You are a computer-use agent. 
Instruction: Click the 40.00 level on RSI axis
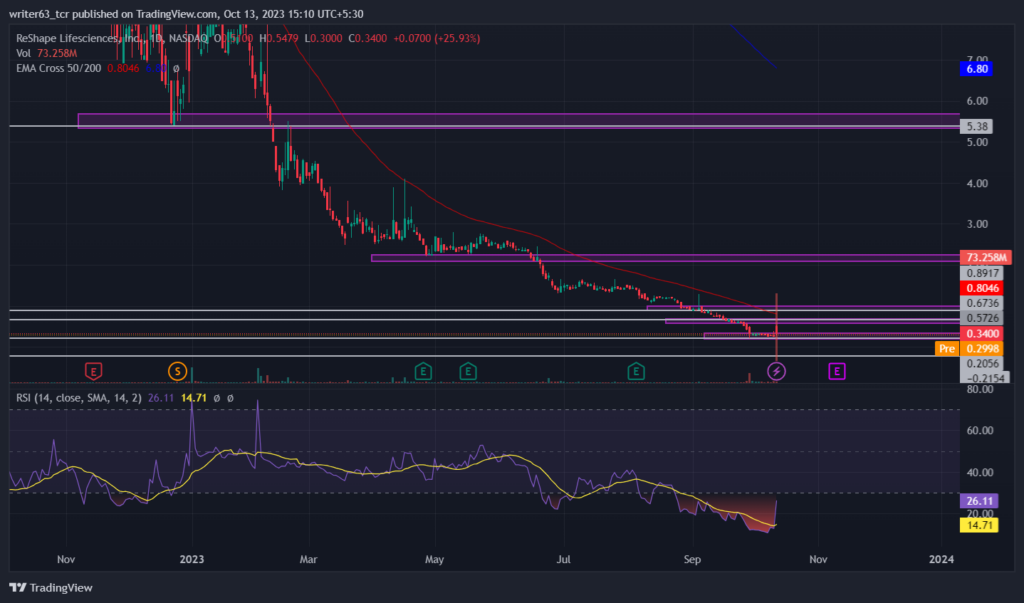978,472
